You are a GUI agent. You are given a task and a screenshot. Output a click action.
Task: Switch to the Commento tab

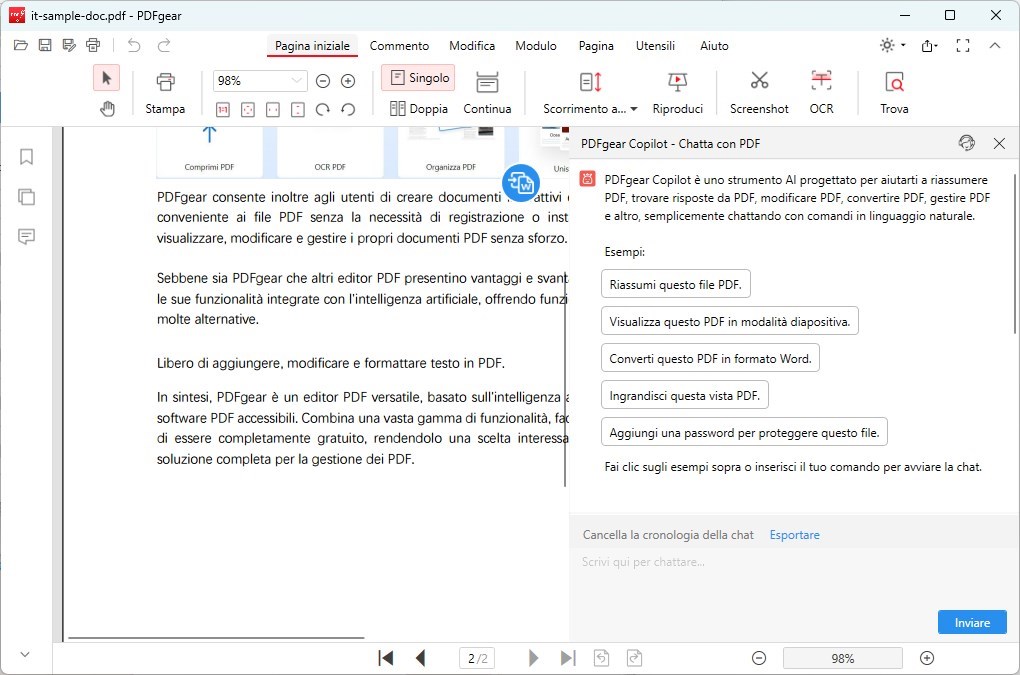(x=399, y=46)
